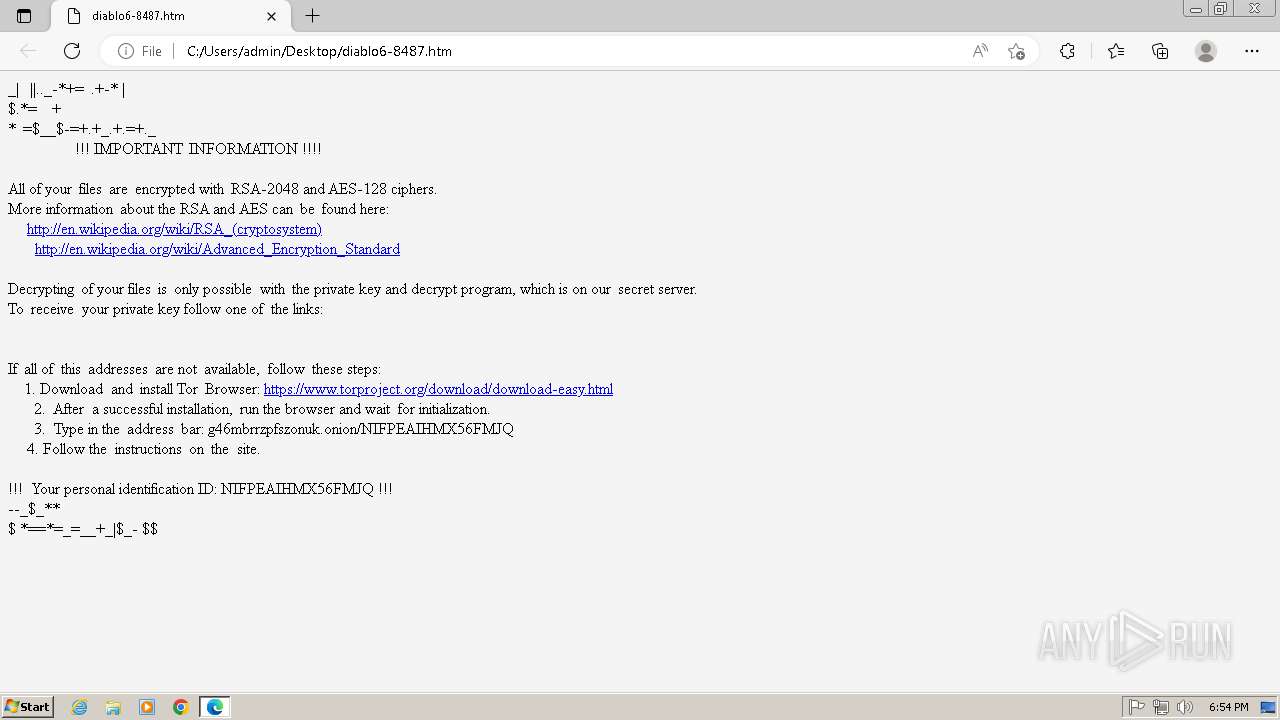This screenshot has height=720, width=1280.
Task: Open the Favorites list
Action: tap(1116, 51)
